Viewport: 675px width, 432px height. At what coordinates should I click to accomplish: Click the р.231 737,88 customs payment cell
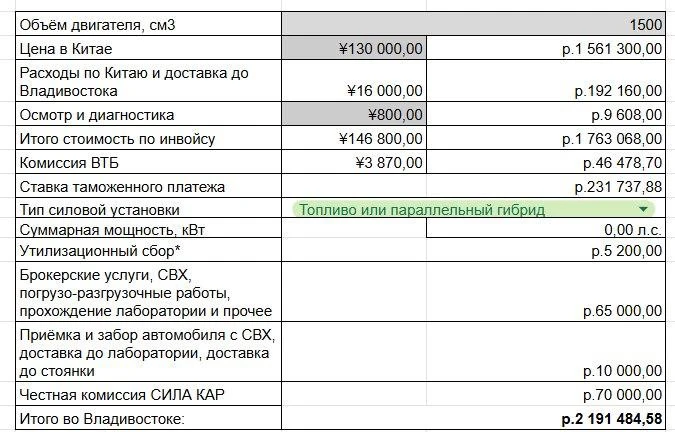[x=474, y=186]
